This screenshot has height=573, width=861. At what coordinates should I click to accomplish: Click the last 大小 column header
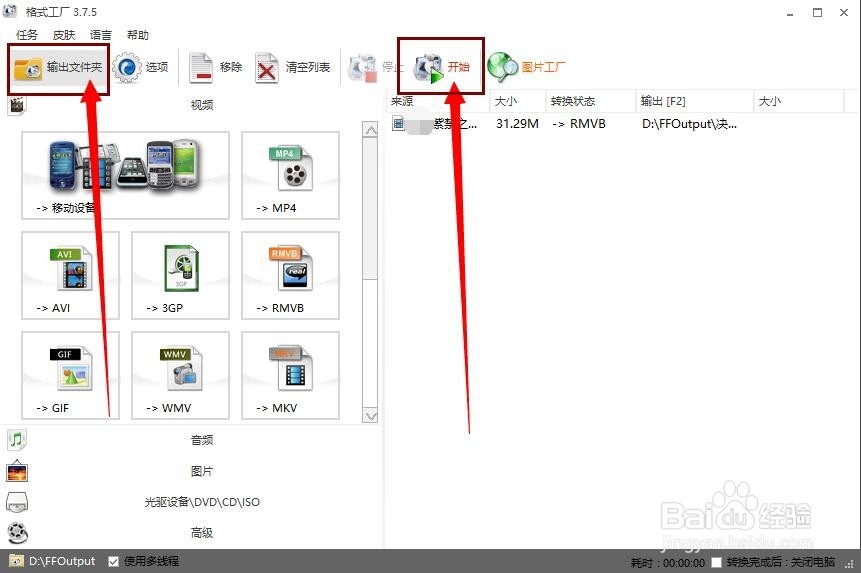(x=799, y=101)
